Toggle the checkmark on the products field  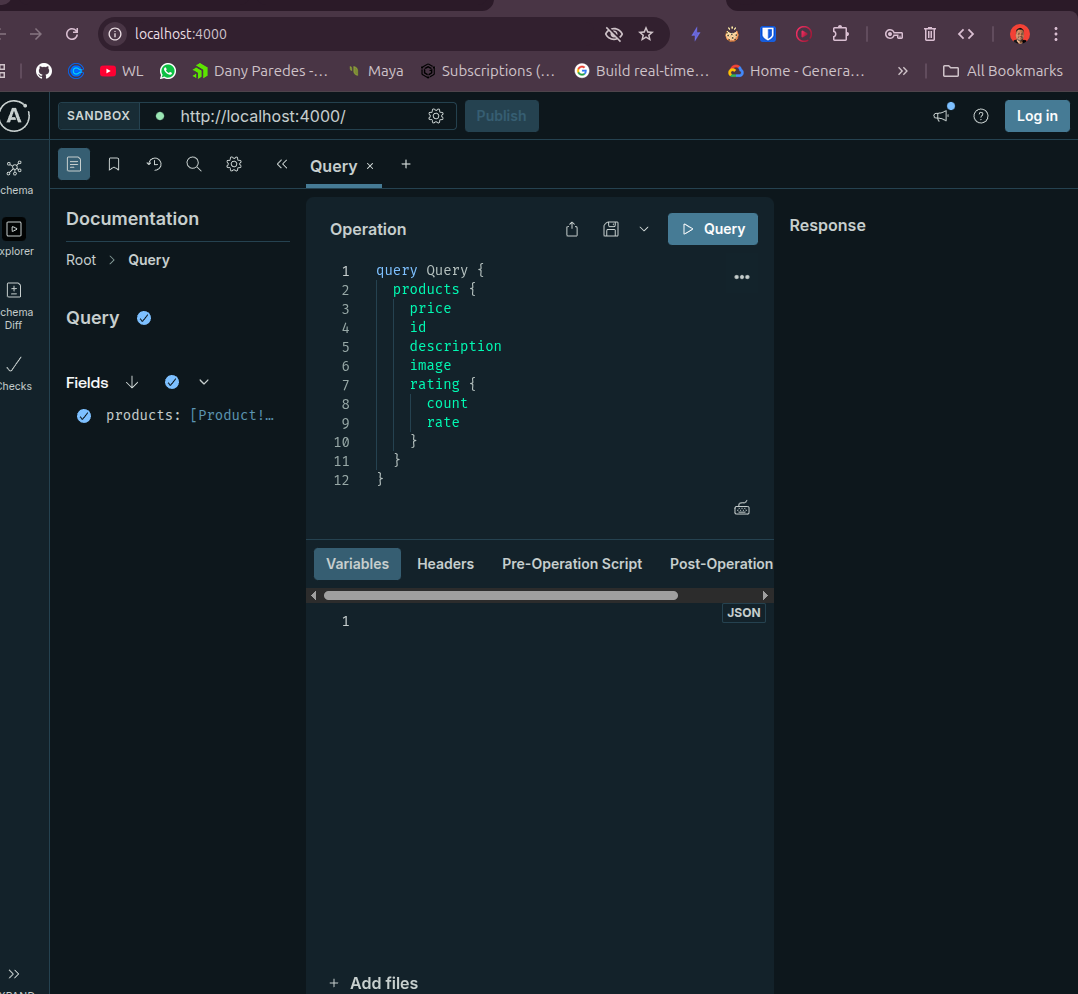click(84, 415)
